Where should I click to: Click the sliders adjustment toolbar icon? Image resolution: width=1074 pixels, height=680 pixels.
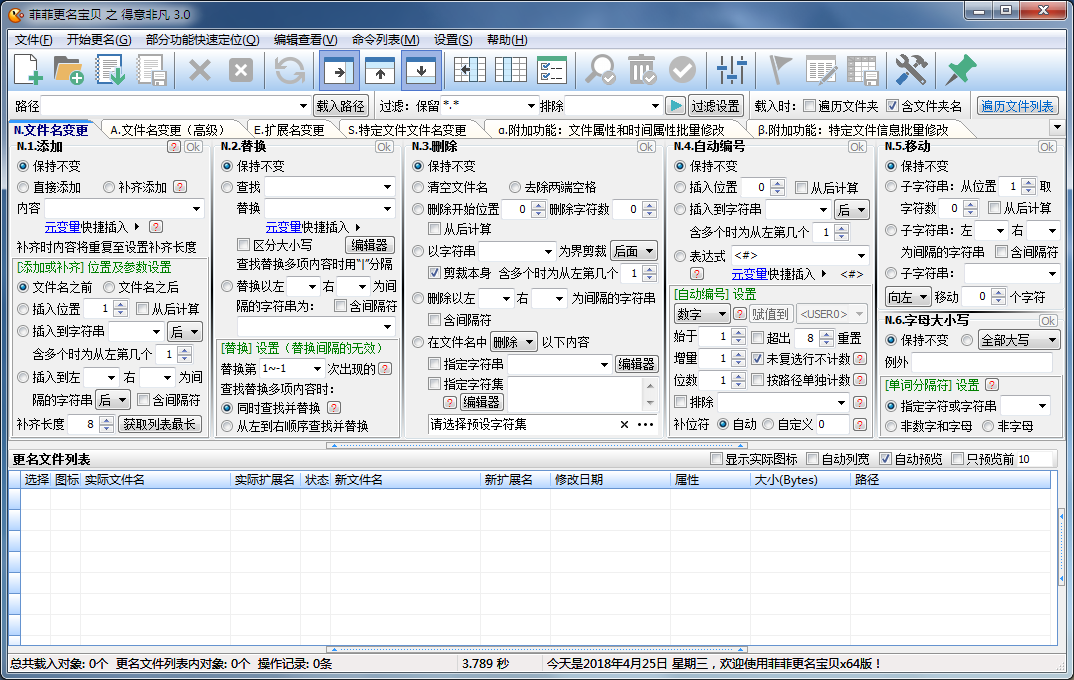pyautogui.click(x=733, y=70)
